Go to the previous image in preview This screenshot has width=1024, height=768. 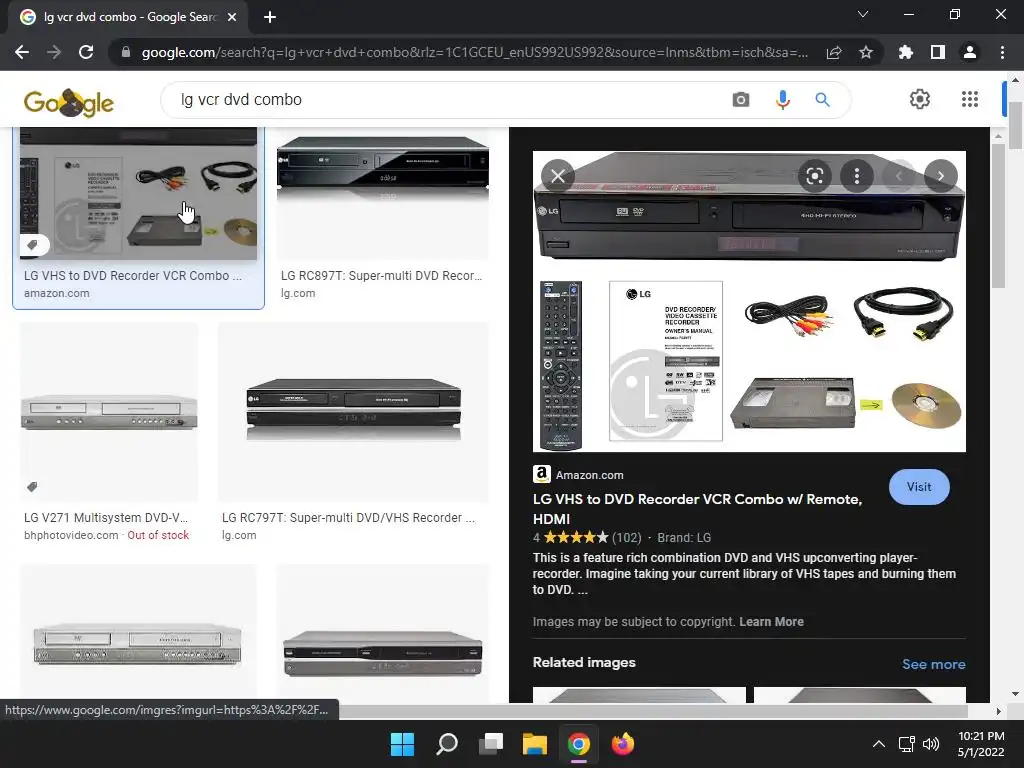(x=899, y=176)
